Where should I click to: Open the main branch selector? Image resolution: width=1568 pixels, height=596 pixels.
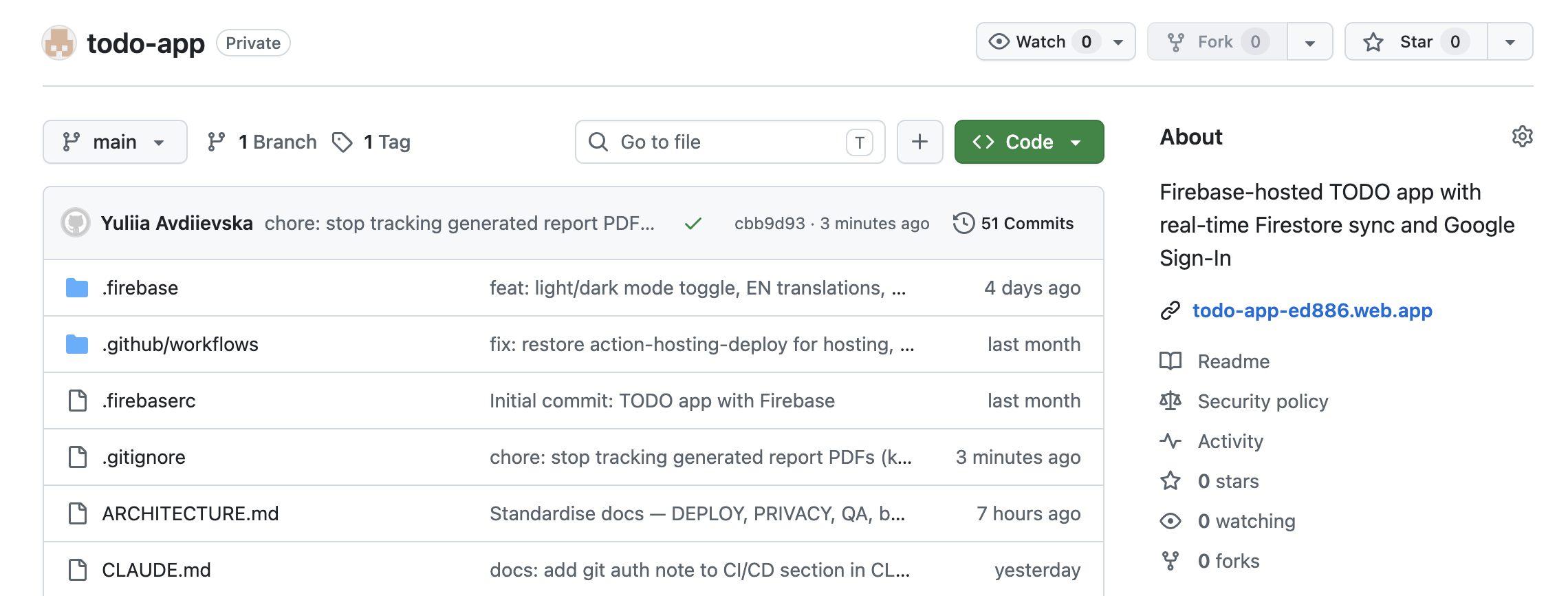point(115,142)
